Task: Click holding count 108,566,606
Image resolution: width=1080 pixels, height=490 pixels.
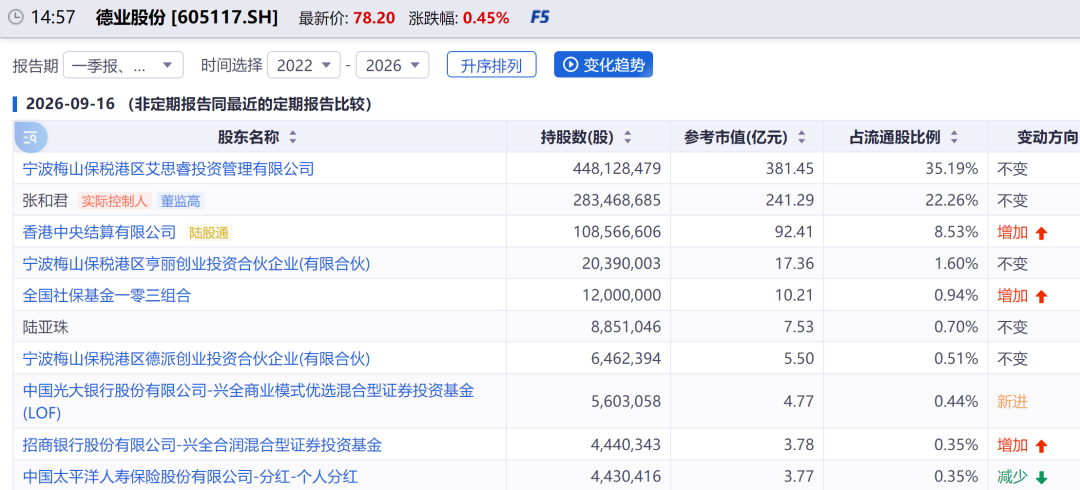Action: [x=616, y=232]
